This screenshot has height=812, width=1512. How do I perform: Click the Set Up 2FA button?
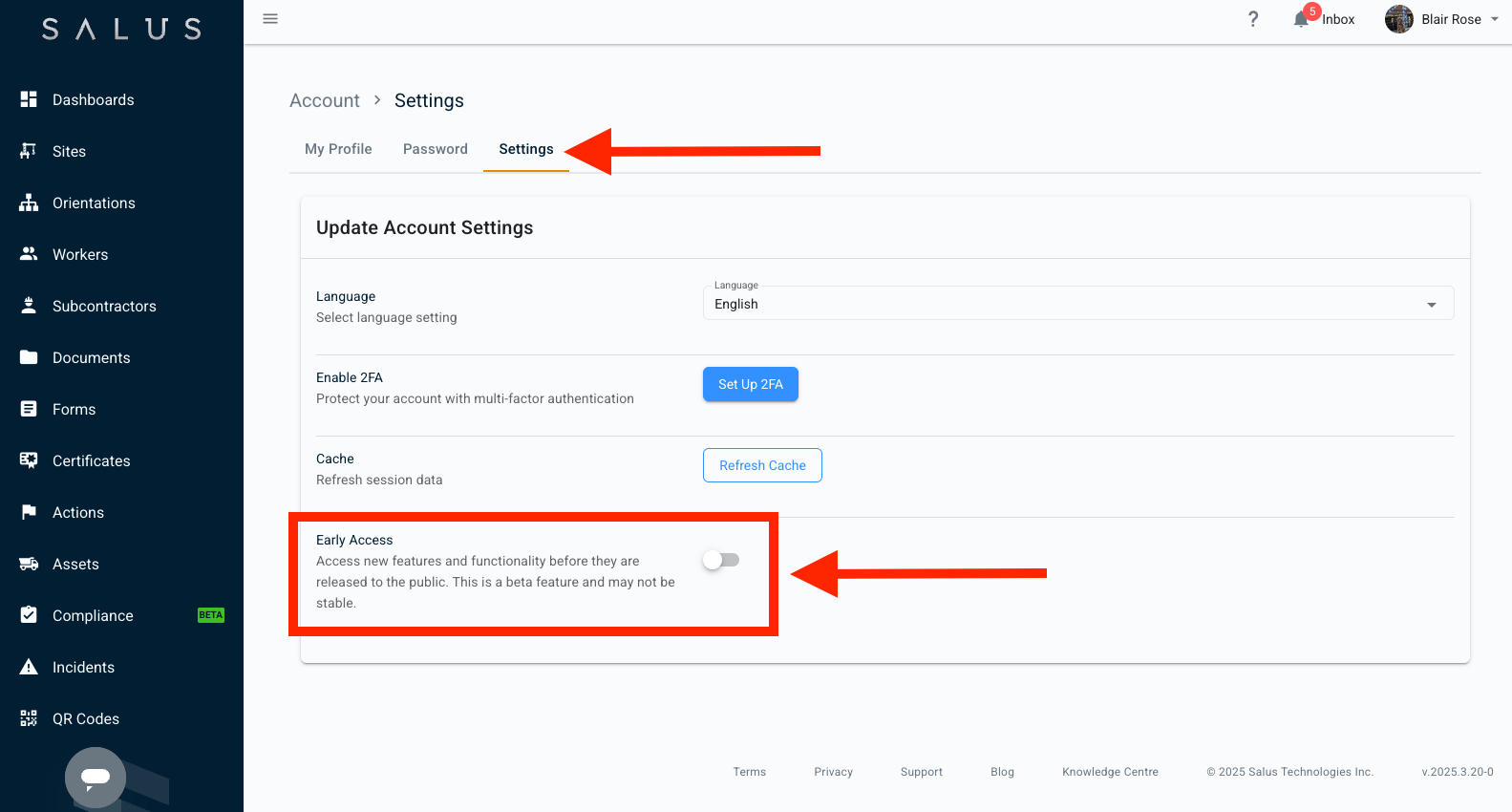[x=751, y=384]
